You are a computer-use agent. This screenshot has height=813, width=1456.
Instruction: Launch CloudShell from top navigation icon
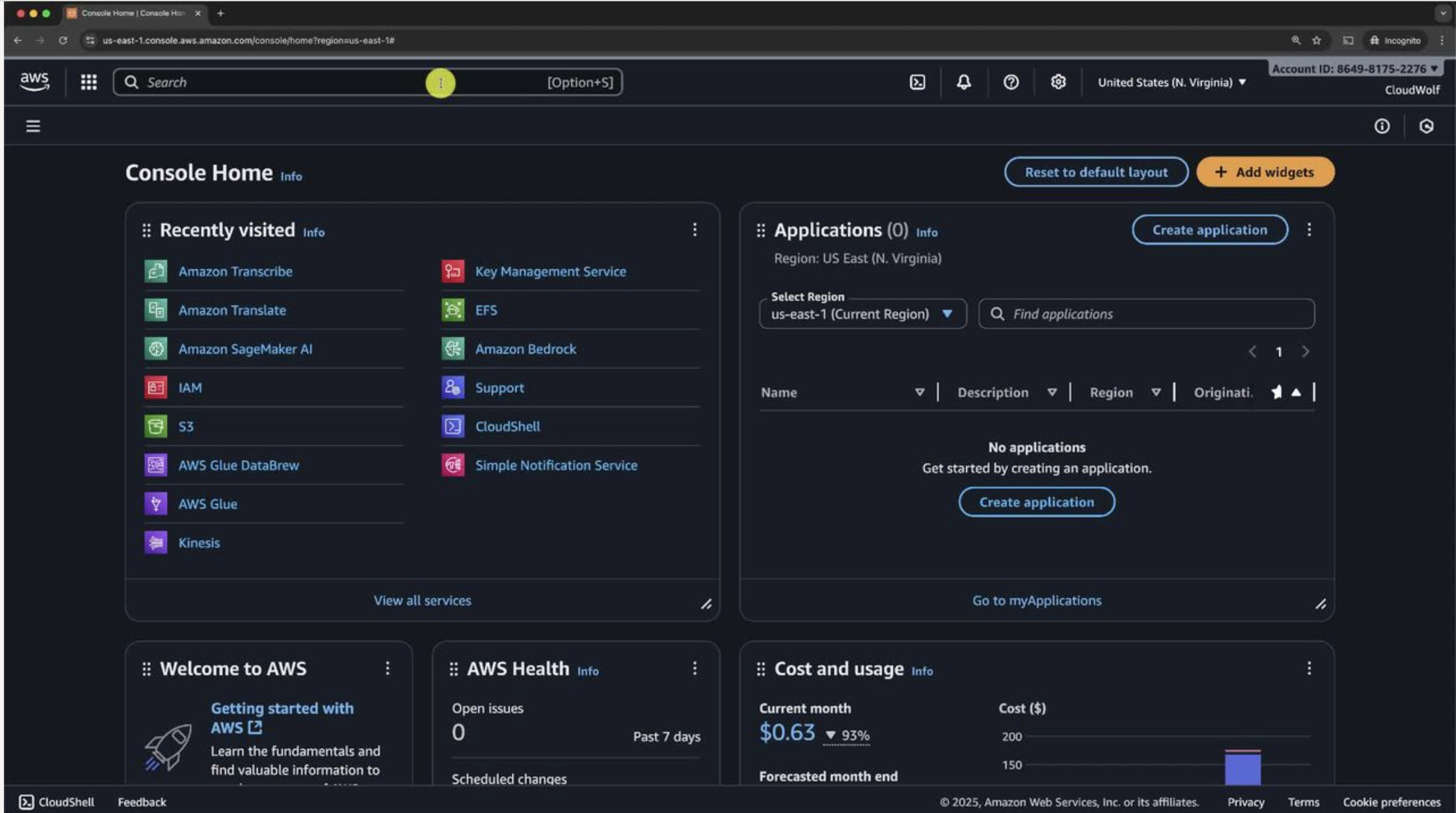[917, 82]
